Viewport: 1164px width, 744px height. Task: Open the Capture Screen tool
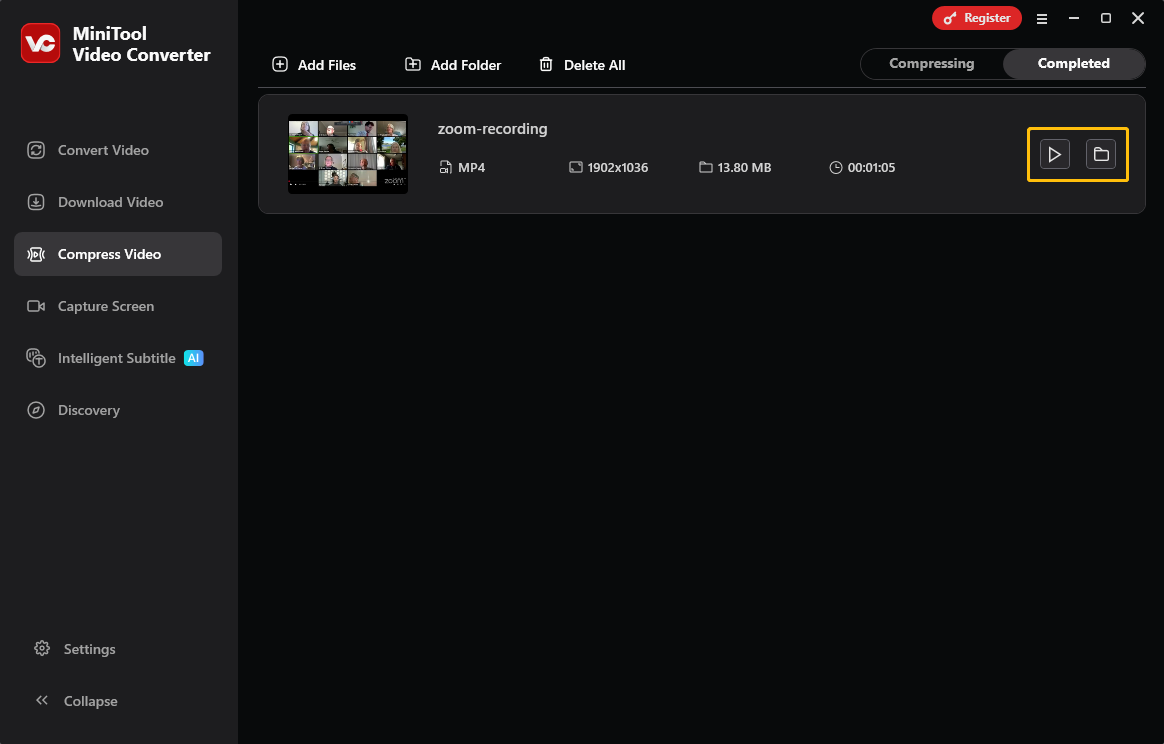[36, 306]
